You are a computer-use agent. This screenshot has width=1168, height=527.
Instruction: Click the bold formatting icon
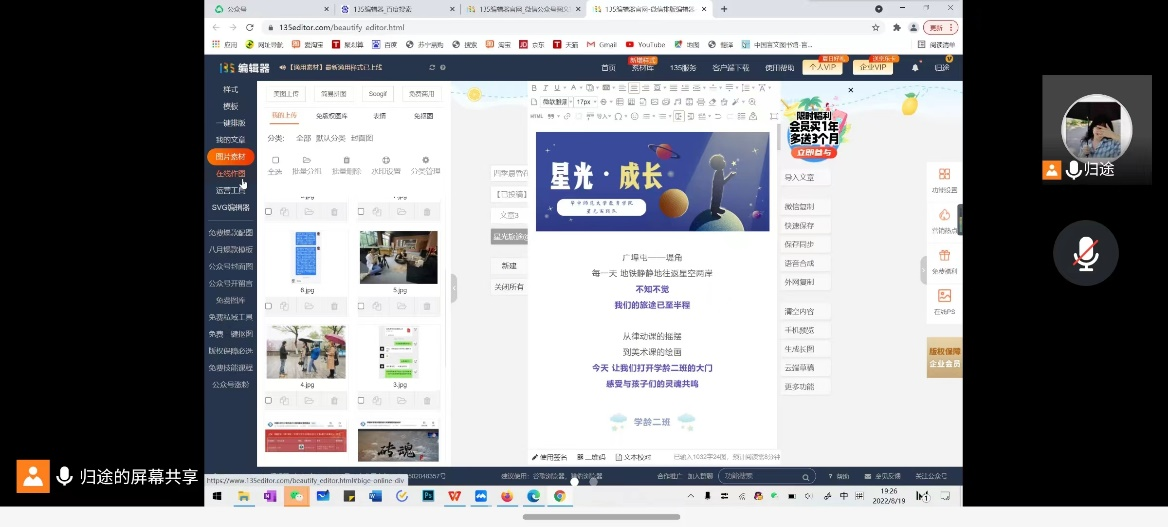point(534,88)
